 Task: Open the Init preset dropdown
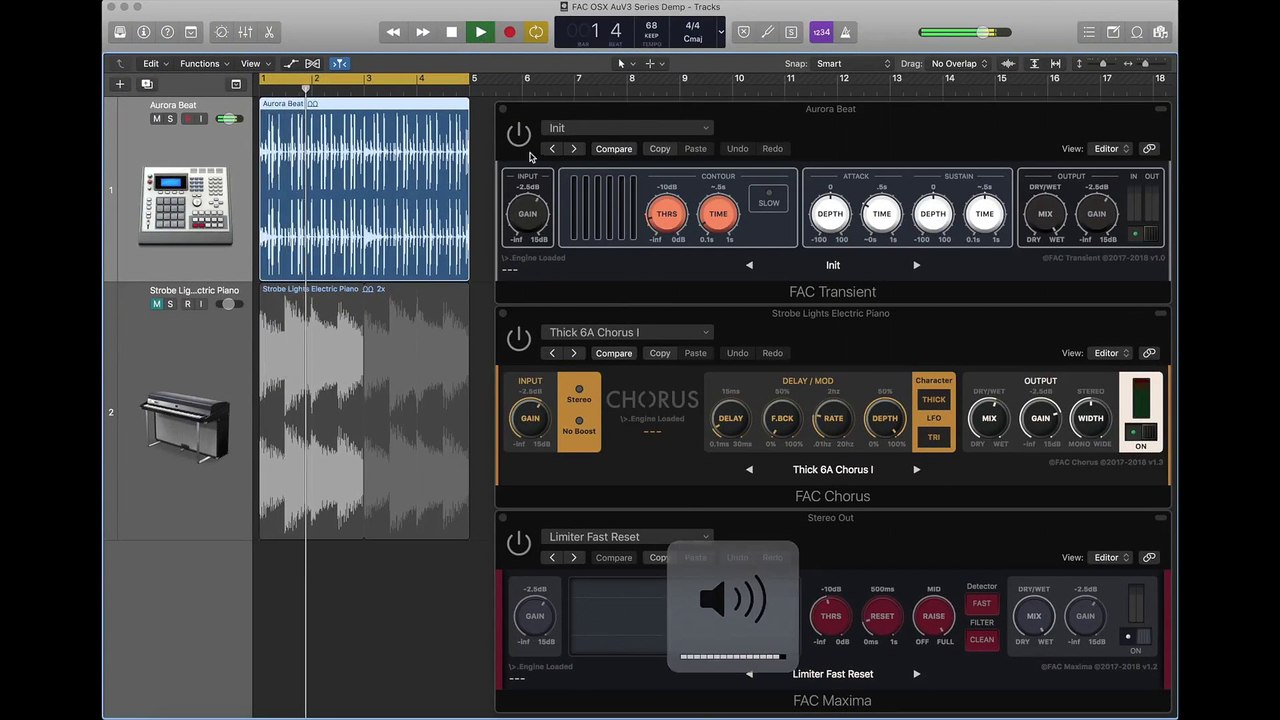click(x=627, y=128)
